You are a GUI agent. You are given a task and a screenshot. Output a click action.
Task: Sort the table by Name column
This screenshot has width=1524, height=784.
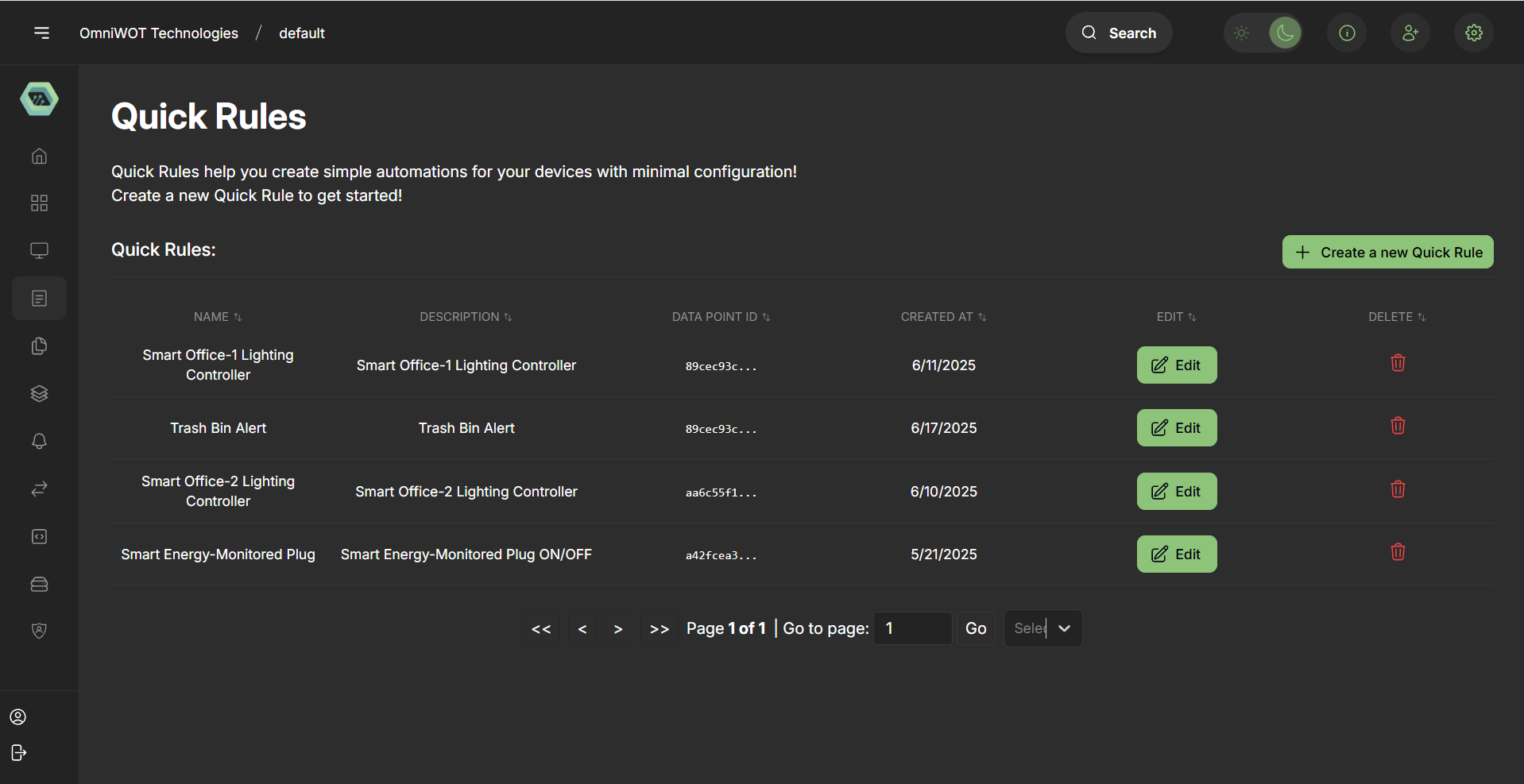coord(217,316)
